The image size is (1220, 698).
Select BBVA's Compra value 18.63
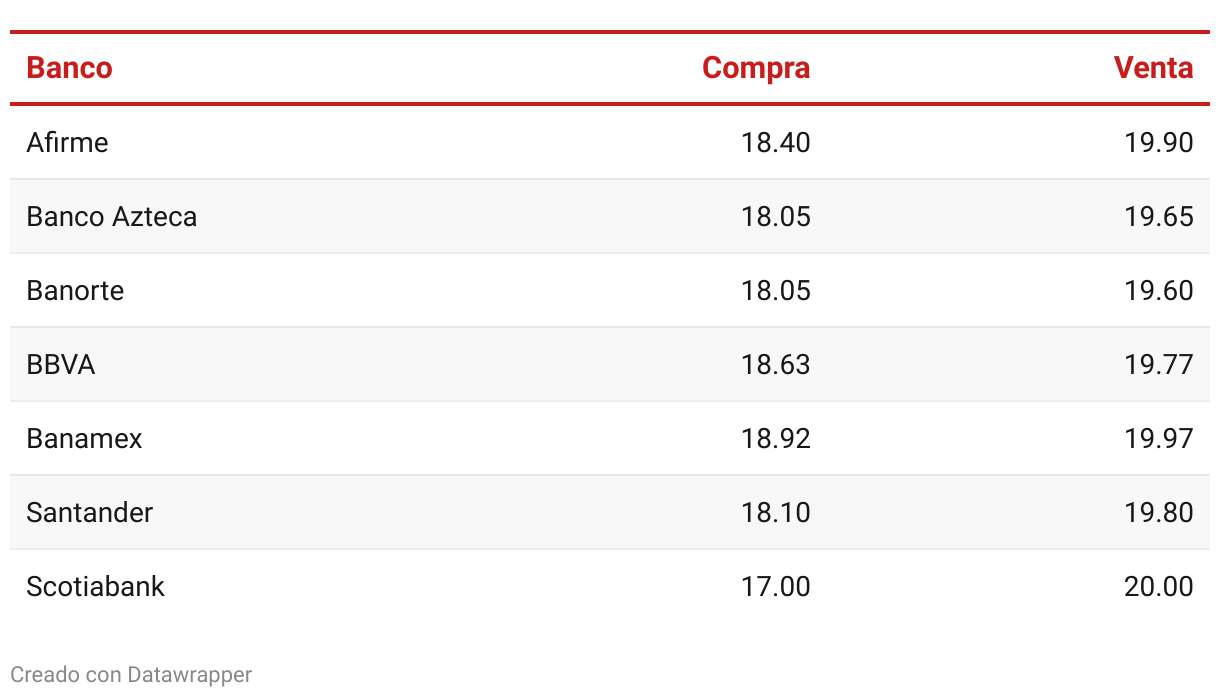pos(776,364)
